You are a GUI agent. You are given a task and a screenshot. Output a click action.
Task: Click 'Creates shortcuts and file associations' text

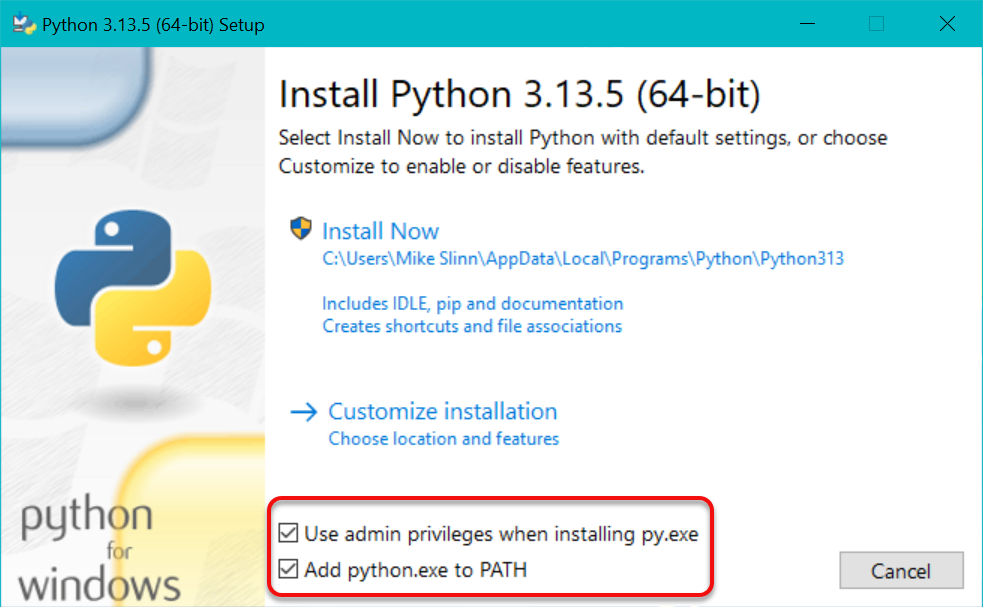pyautogui.click(x=471, y=326)
